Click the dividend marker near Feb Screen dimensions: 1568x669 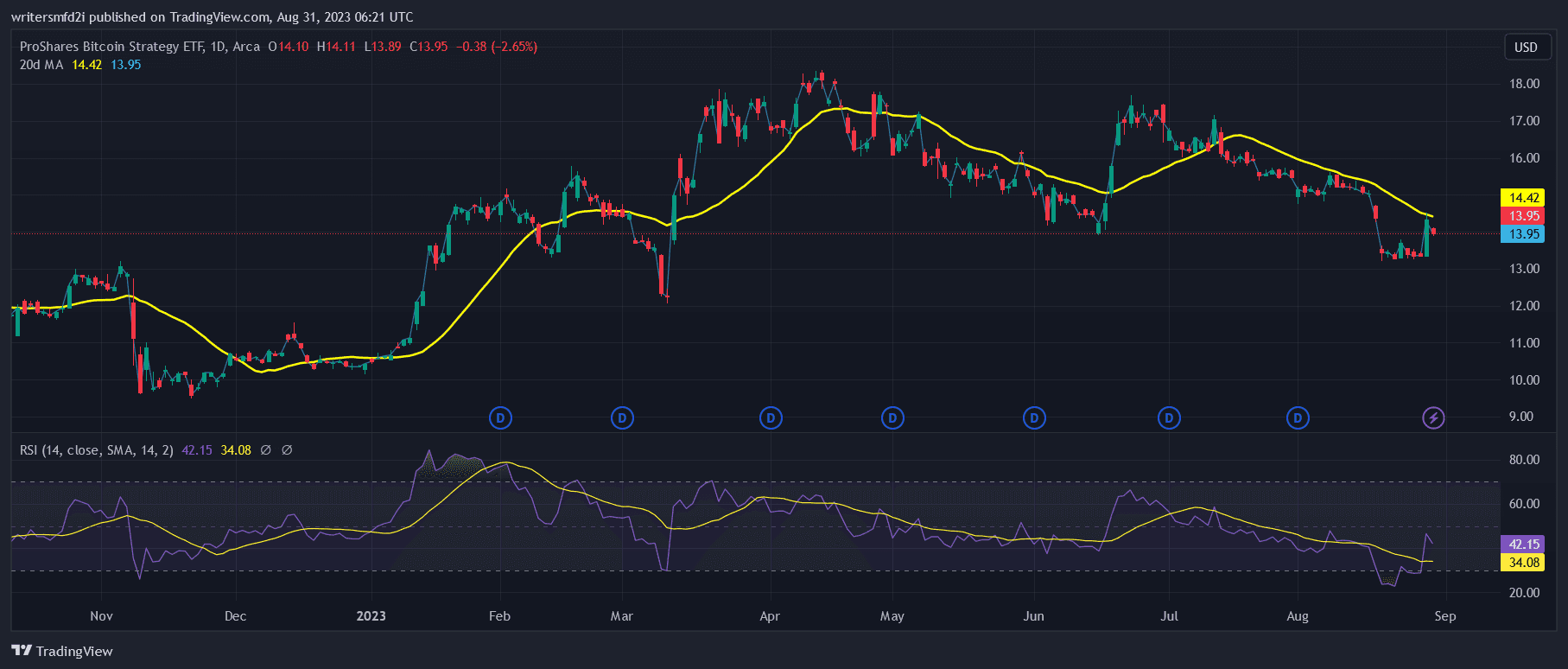click(x=500, y=418)
